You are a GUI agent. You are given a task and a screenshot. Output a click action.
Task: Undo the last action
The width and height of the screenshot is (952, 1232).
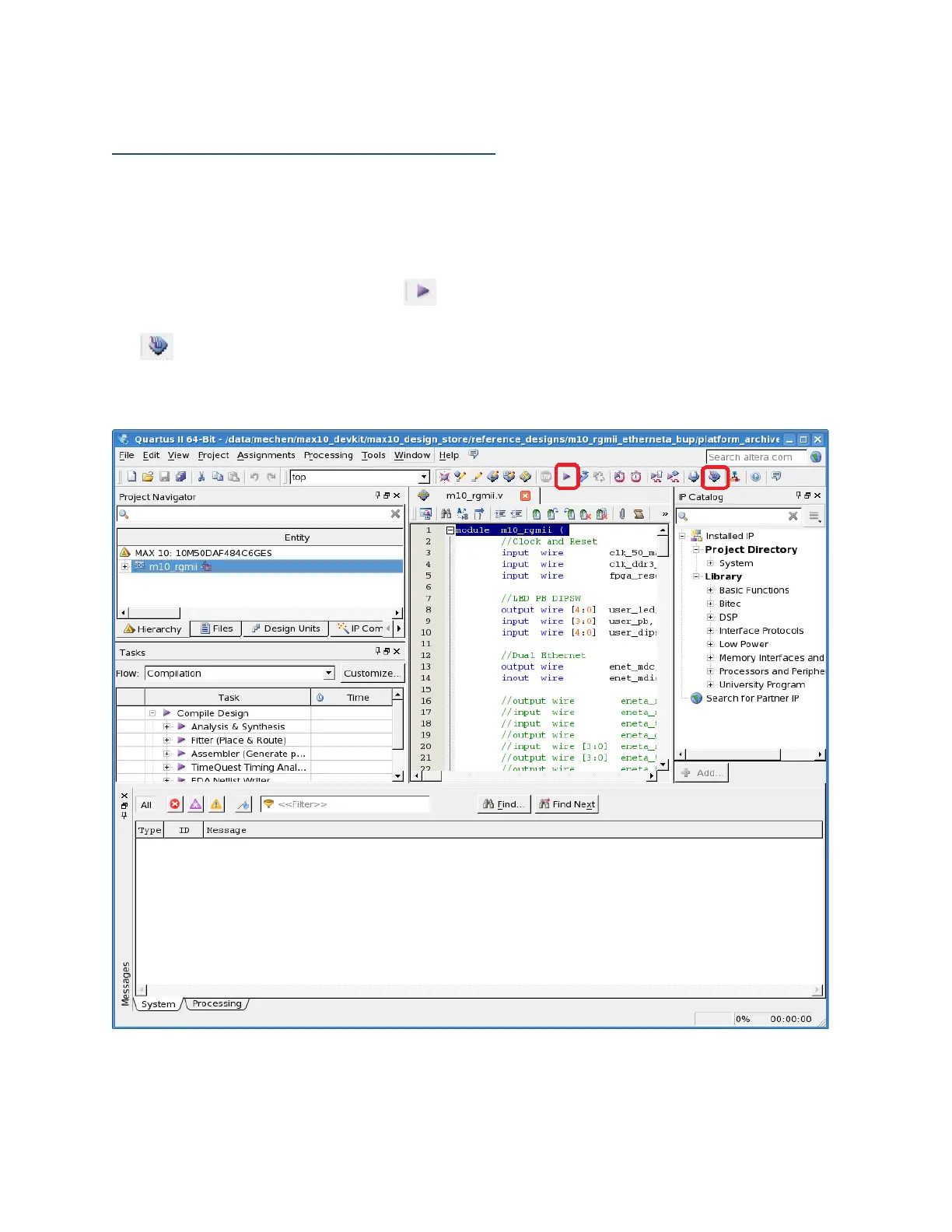click(x=254, y=477)
